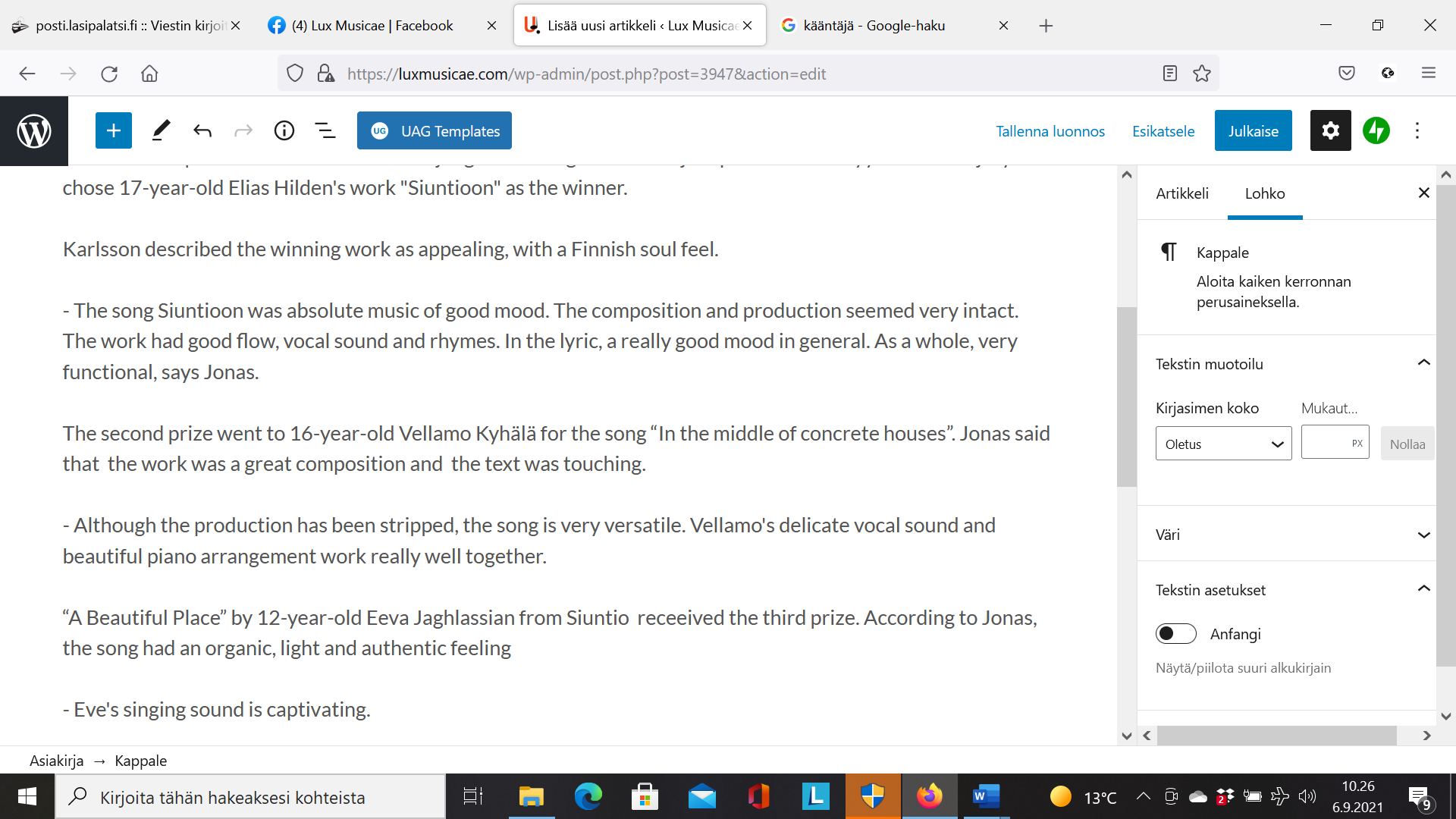Click the settings gear icon

1330,130
